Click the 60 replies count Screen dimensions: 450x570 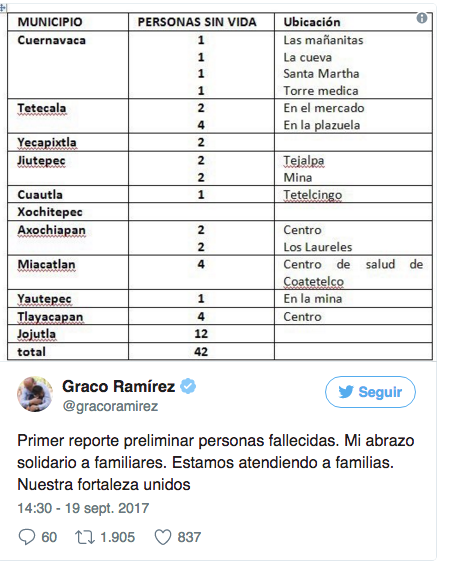49,537
